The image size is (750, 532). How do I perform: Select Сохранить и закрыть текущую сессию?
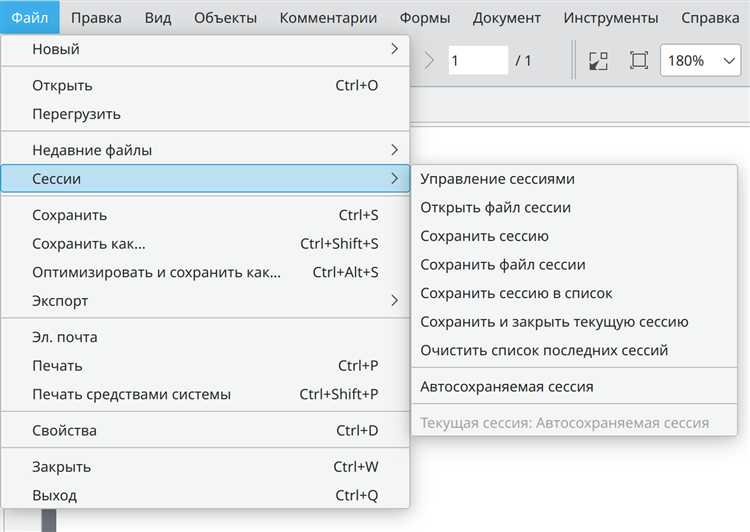pyautogui.click(x=574, y=322)
